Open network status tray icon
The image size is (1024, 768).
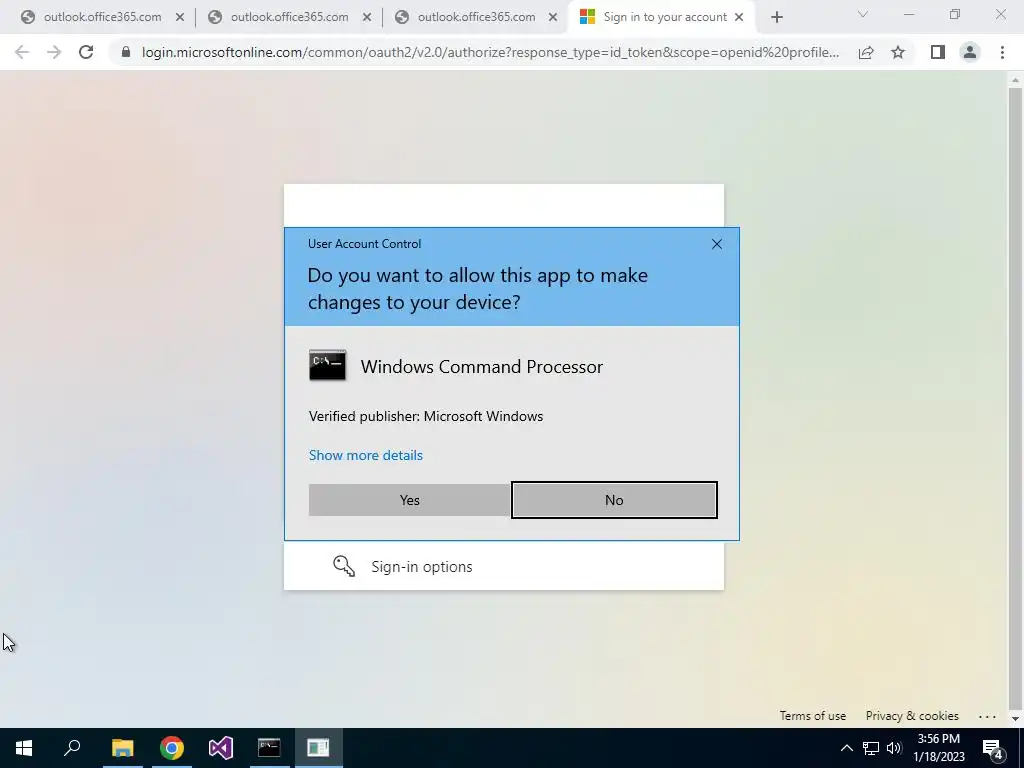coord(871,748)
